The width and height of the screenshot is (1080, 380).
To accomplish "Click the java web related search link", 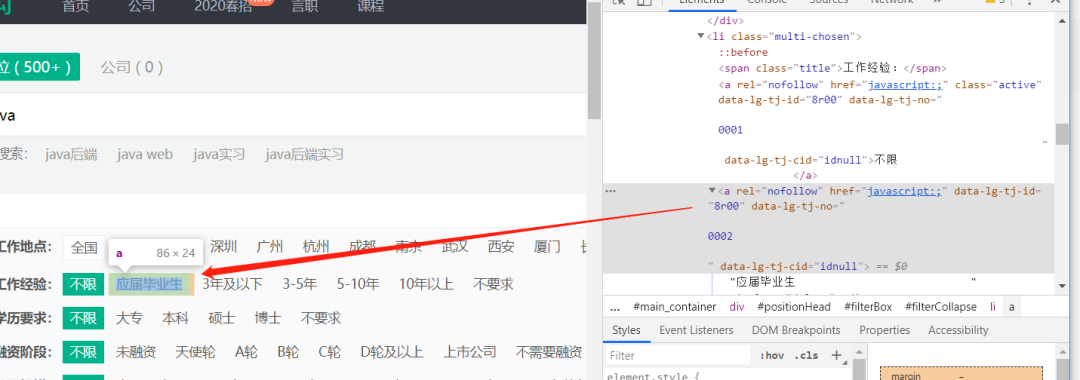I will click(x=145, y=154).
